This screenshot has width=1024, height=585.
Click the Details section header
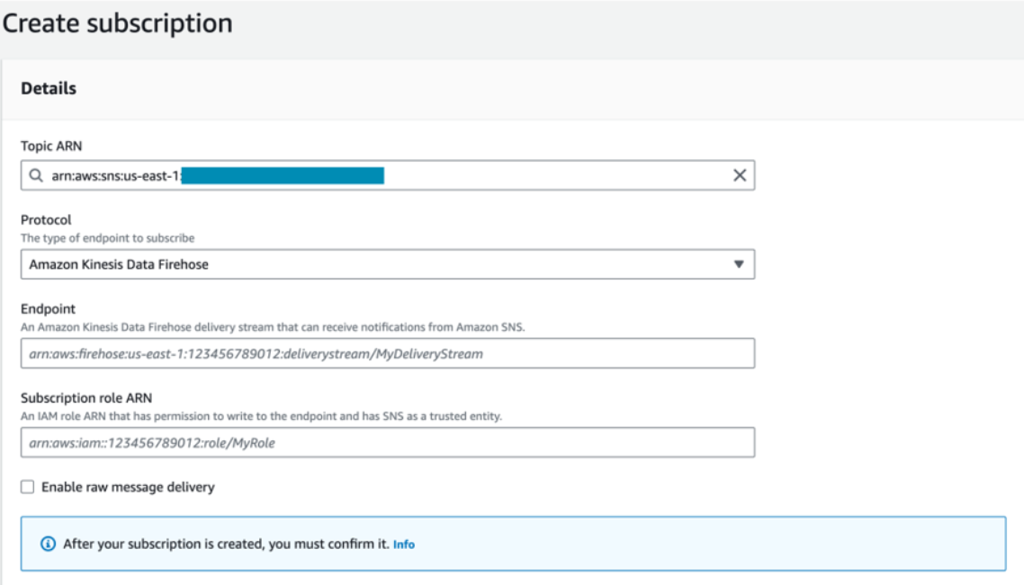point(48,89)
